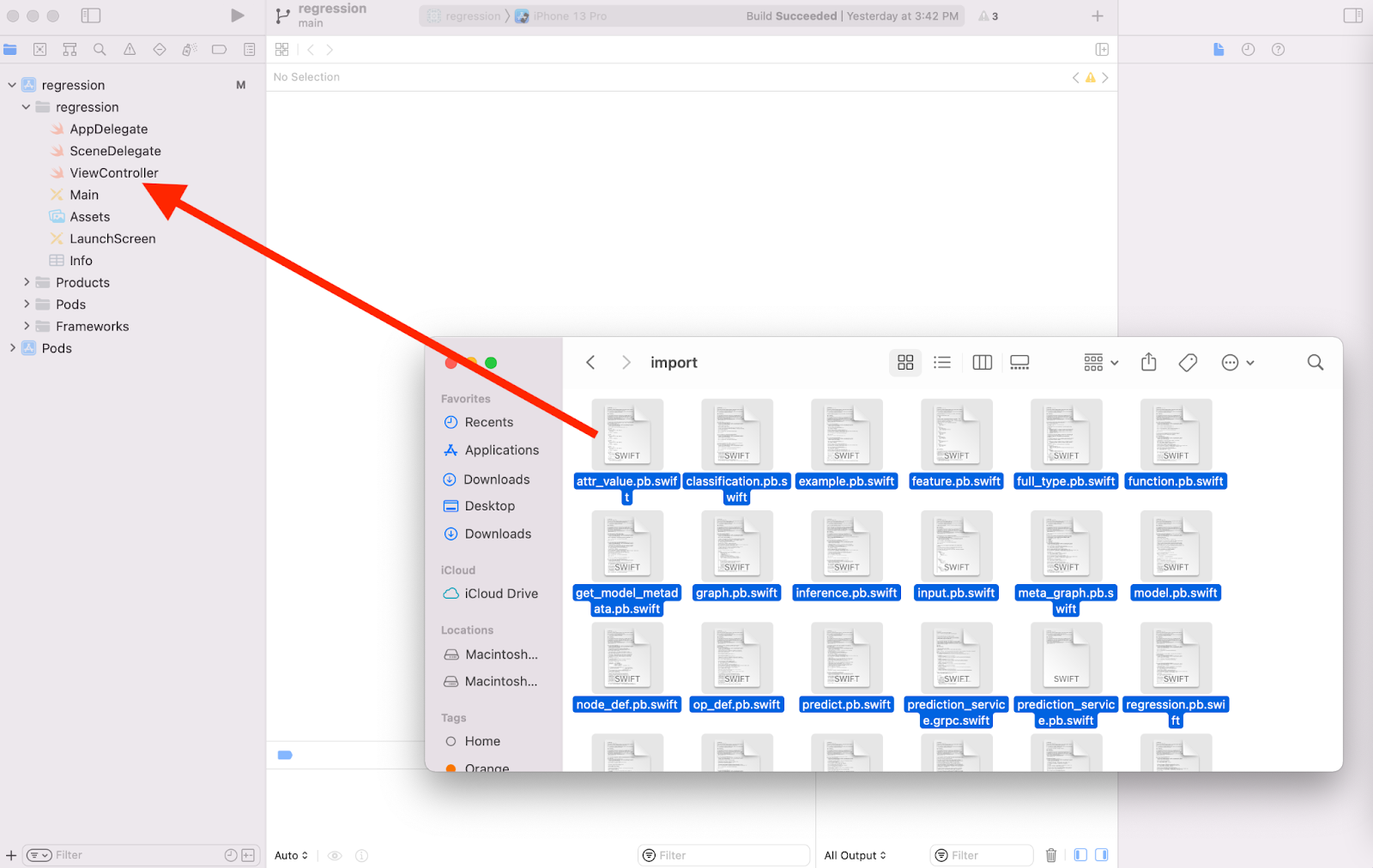Click the Finder Tags icon
The width and height of the screenshot is (1373, 868).
tap(1188, 363)
